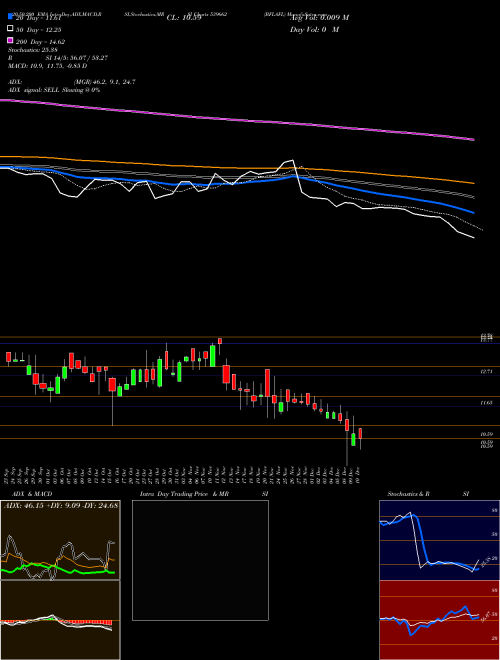This screenshot has width=500, height=660.
Task: Click the 'Avg Vol: 0.009 M' label
Action: [319, 18]
